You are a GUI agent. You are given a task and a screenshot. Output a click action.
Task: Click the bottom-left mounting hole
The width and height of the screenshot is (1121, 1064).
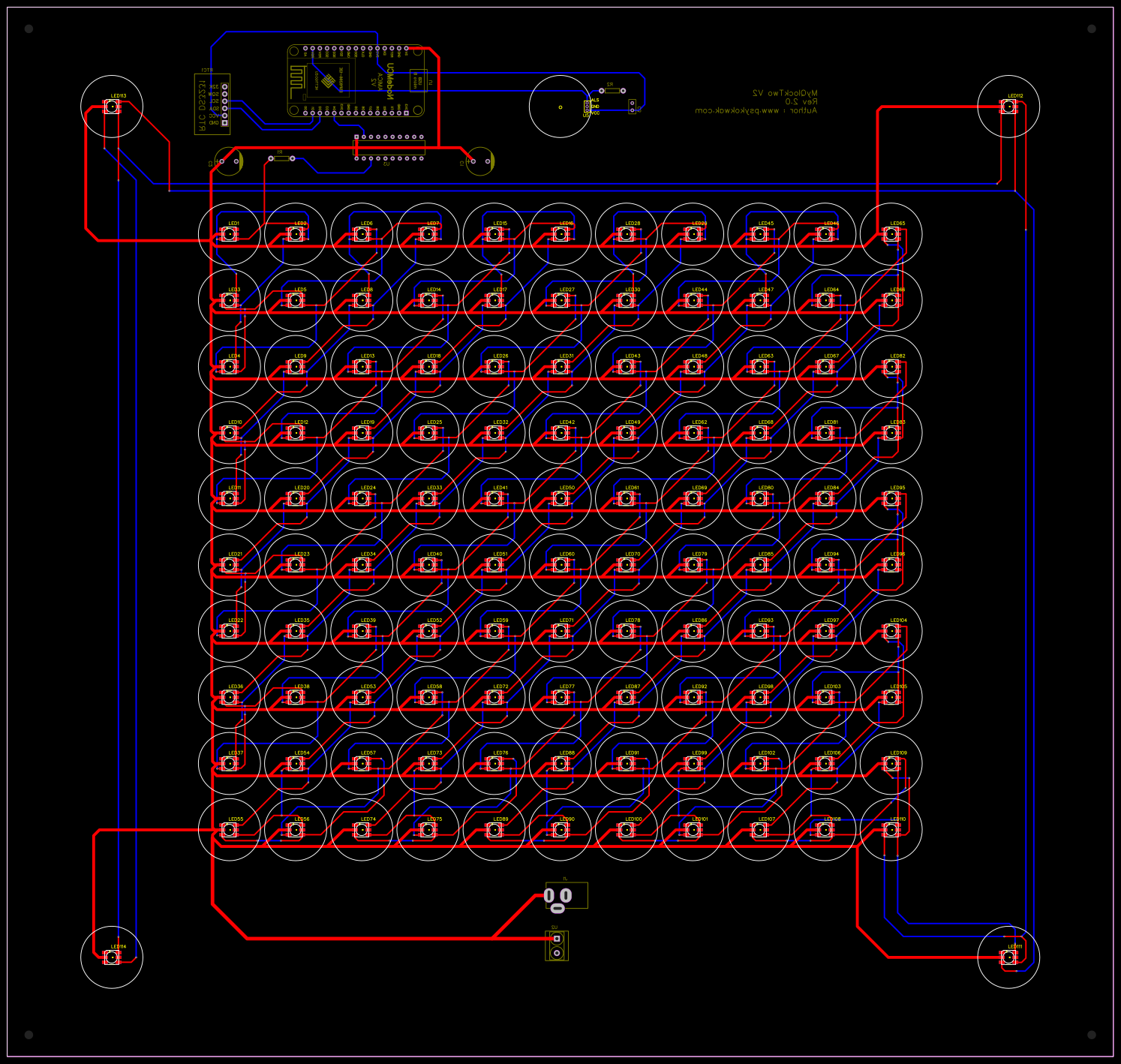pos(29,1035)
